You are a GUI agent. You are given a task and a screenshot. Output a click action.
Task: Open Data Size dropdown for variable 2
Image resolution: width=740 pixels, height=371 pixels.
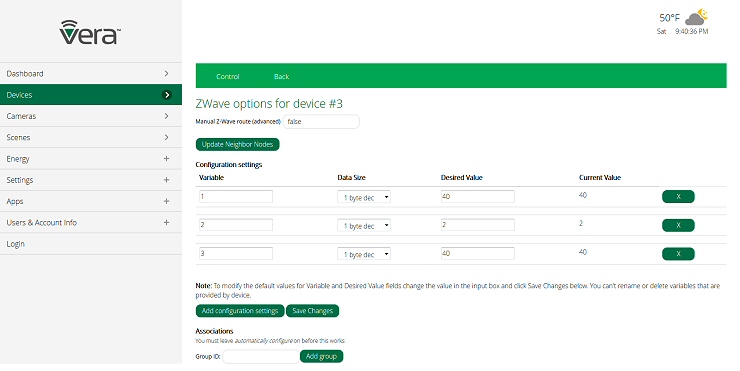click(x=364, y=226)
